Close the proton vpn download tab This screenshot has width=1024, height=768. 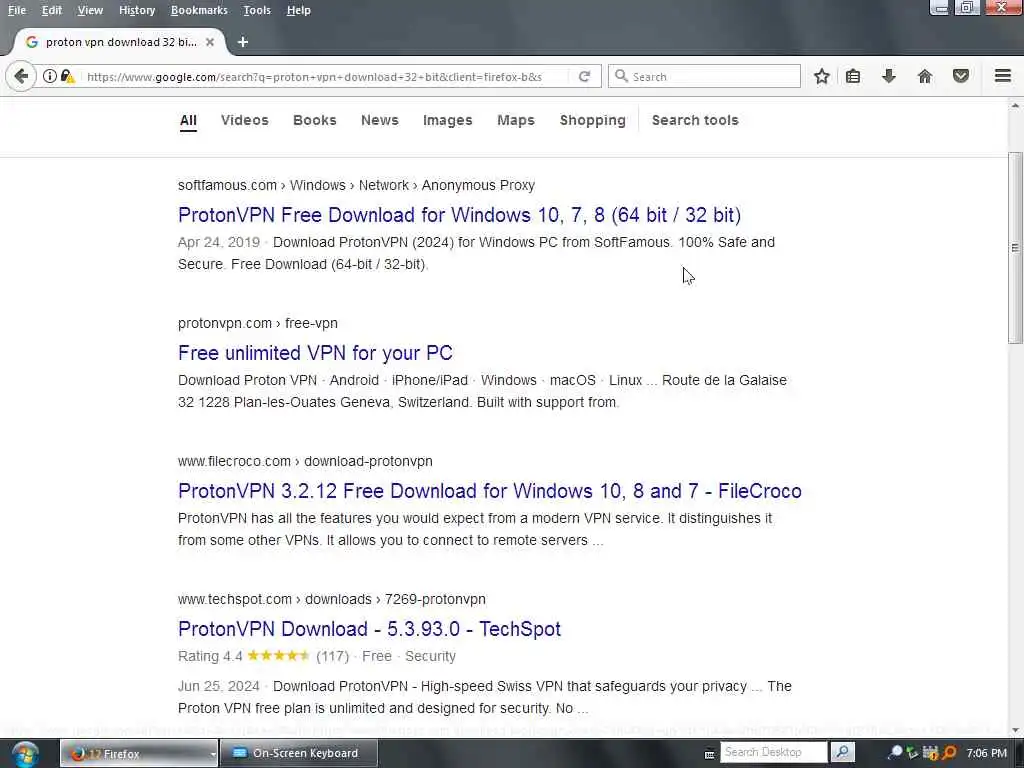click(x=210, y=42)
